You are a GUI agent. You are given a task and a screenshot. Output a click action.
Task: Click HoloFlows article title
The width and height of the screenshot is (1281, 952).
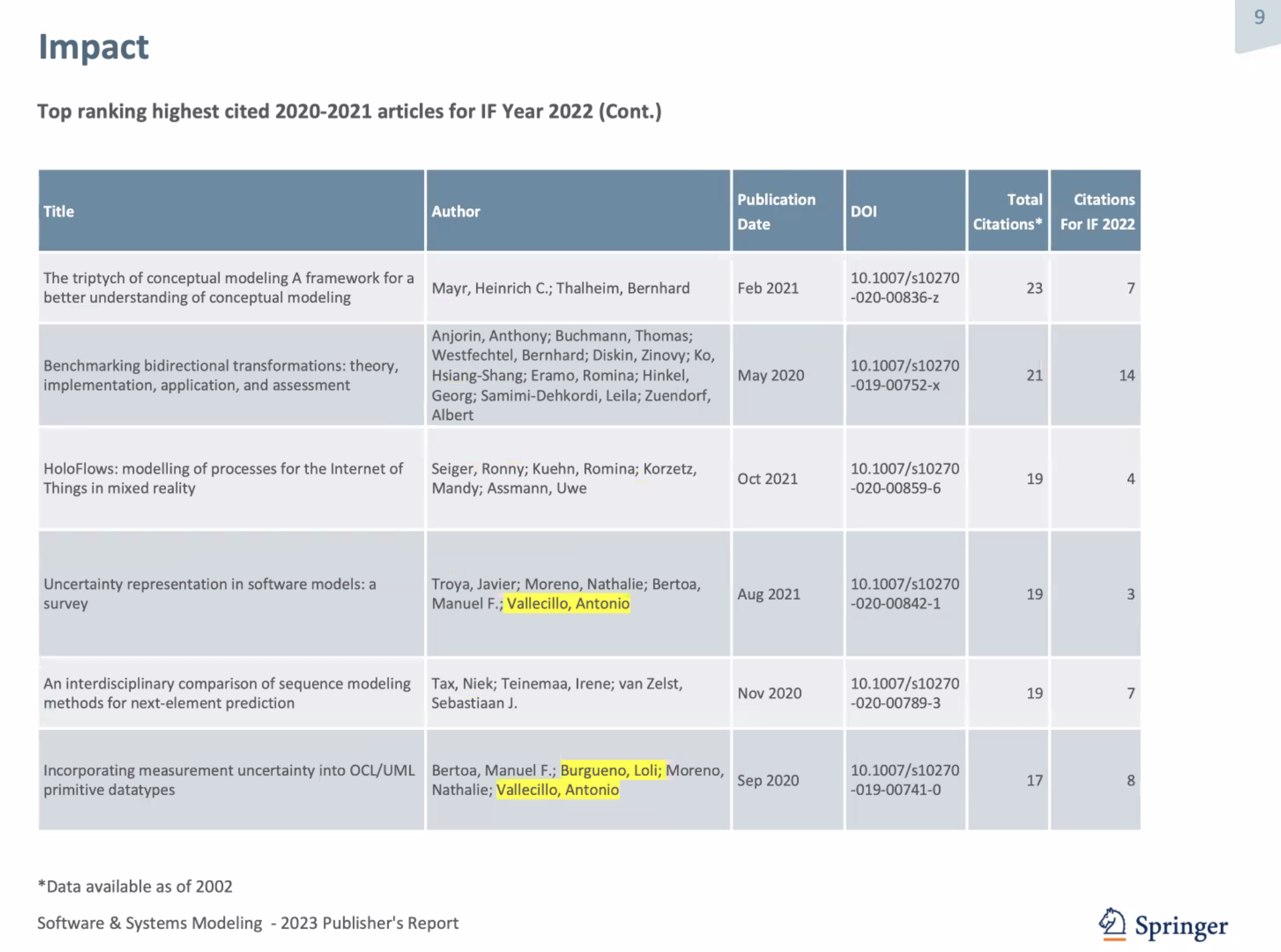[223, 478]
